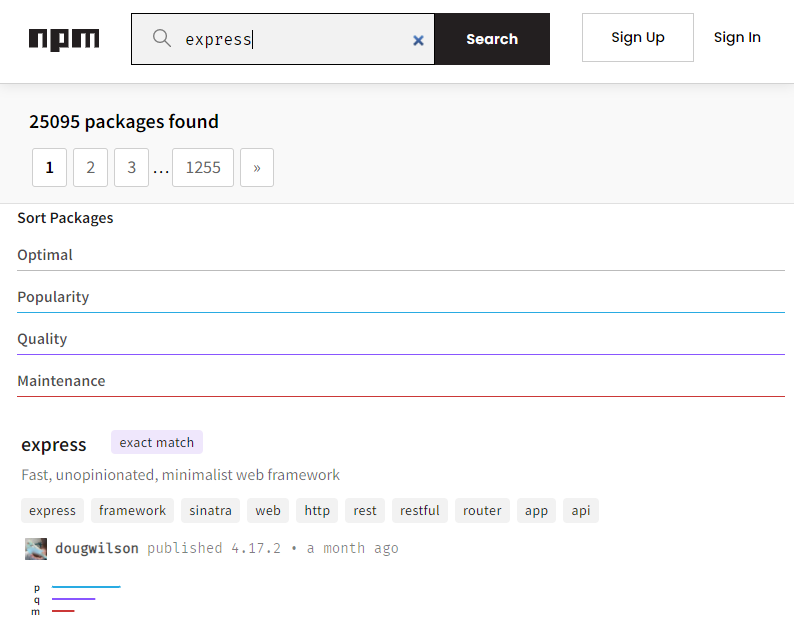Click the 'restful' keyword tag

click(x=420, y=510)
